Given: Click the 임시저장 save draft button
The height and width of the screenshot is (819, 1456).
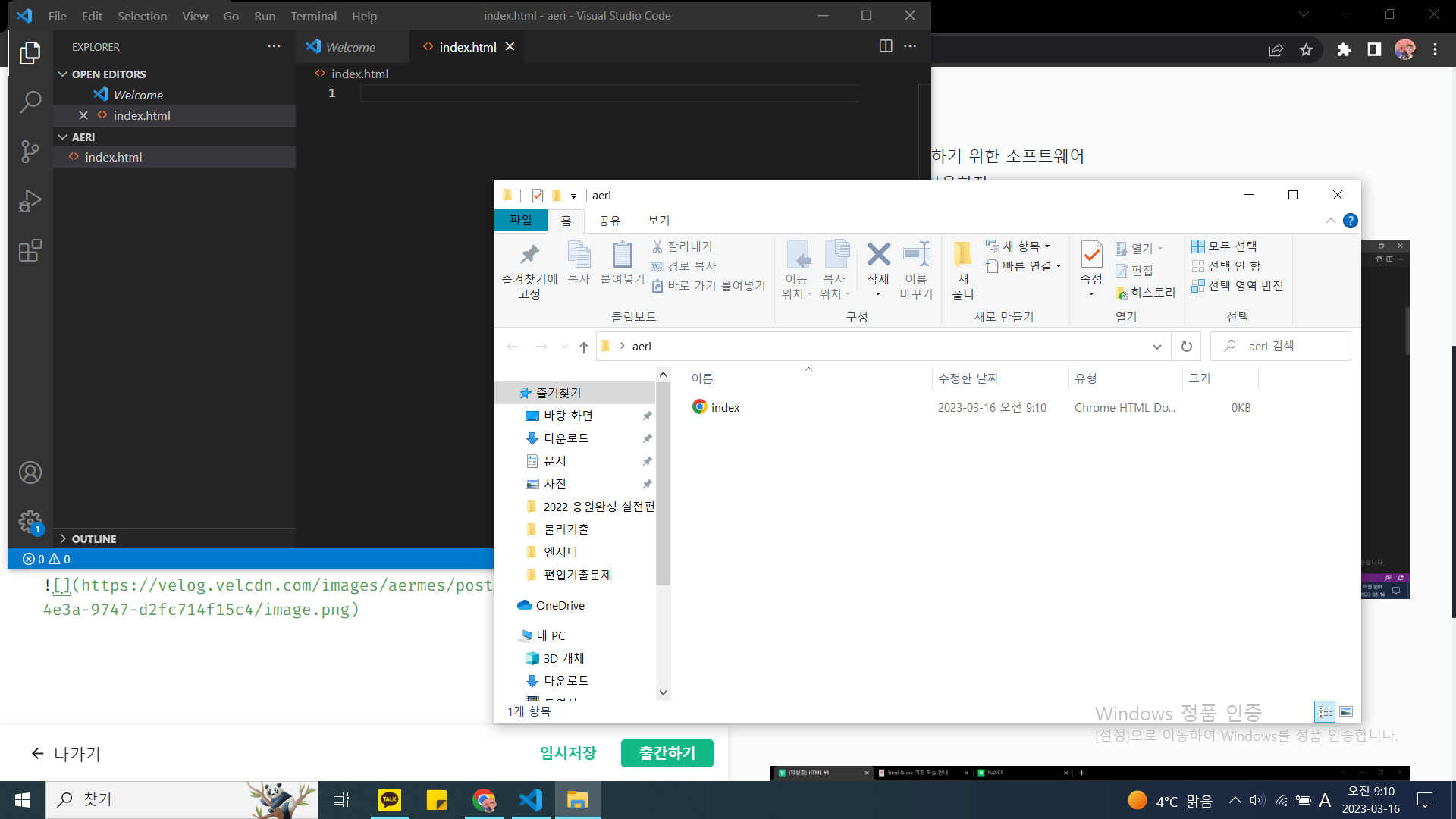Looking at the screenshot, I should [568, 753].
